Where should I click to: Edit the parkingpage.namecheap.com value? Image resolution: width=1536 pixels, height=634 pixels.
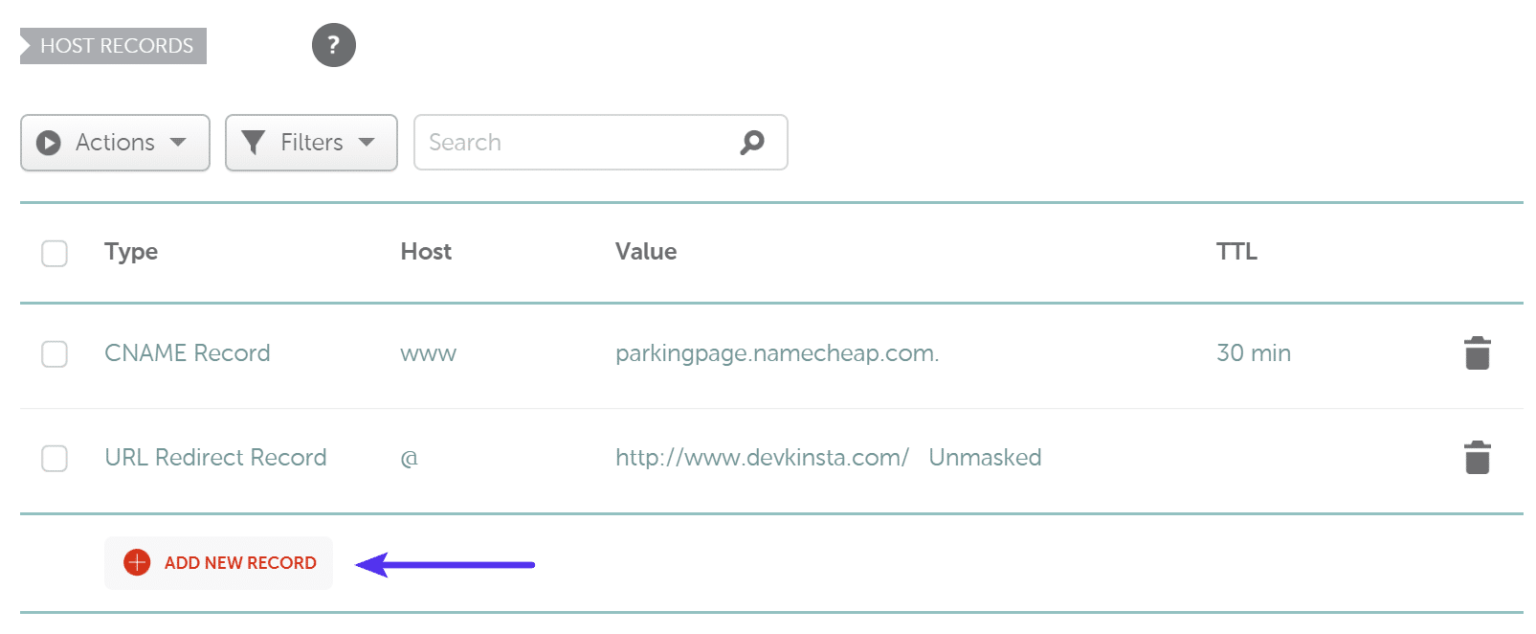776,353
